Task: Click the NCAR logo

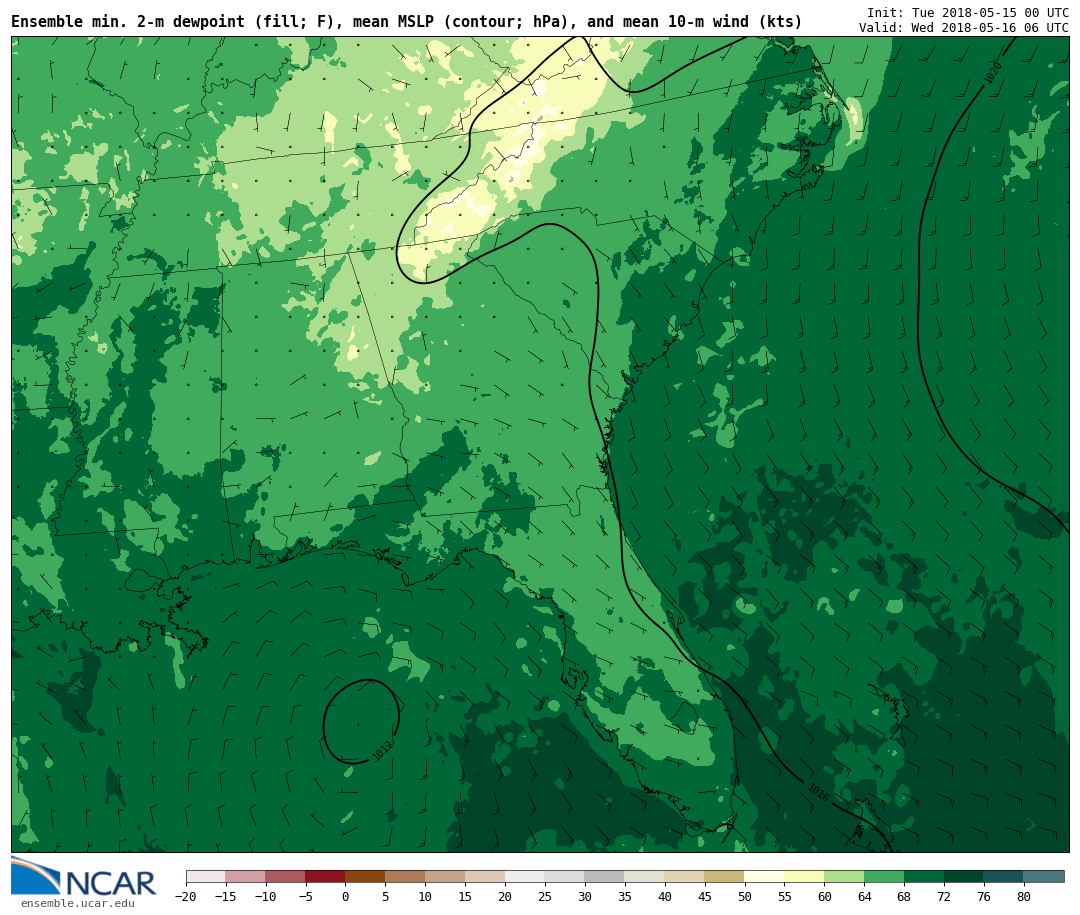Action: 83,877
